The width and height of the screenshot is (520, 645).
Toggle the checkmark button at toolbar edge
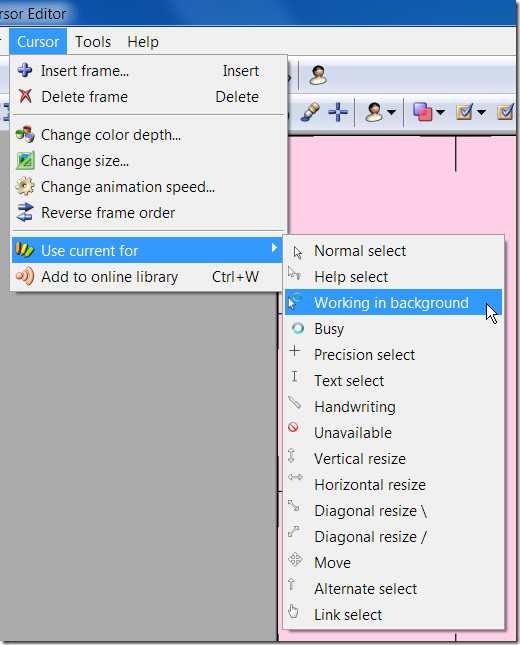(505, 111)
